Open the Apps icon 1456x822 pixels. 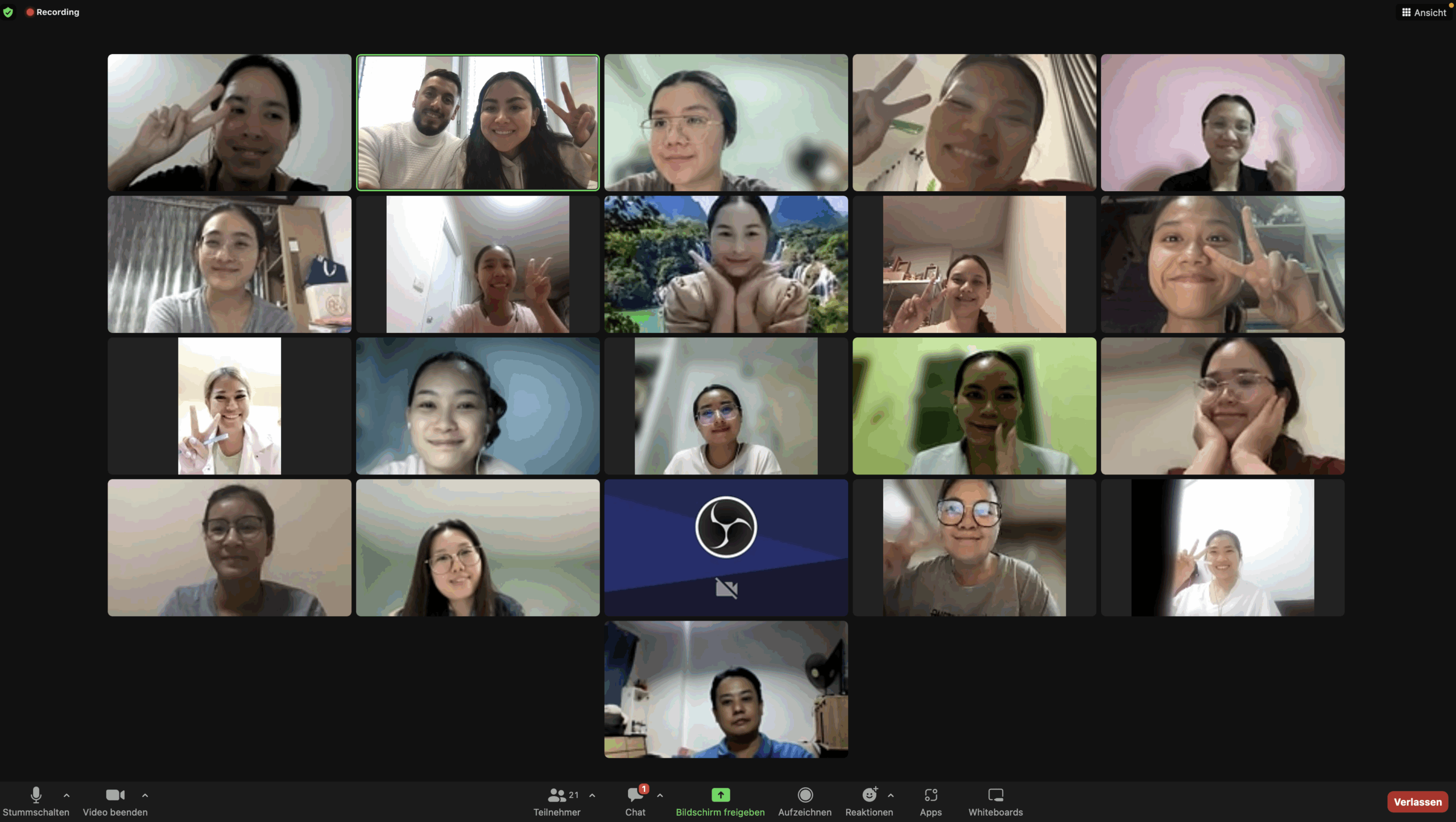click(930, 795)
